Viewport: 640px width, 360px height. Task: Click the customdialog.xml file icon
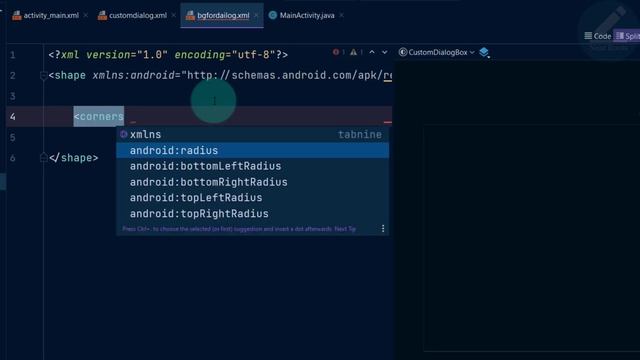click(x=102, y=16)
